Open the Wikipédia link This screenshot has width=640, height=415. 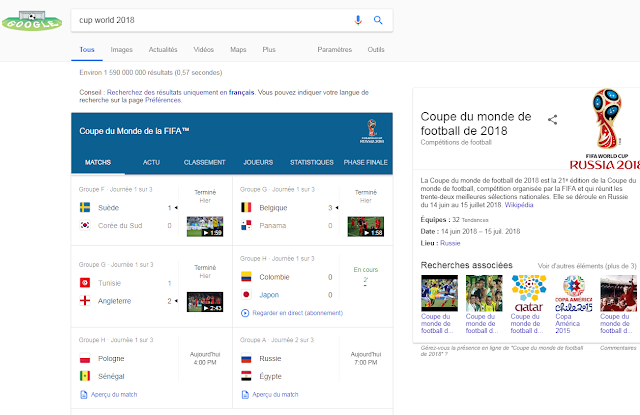pyautogui.click(x=519, y=205)
